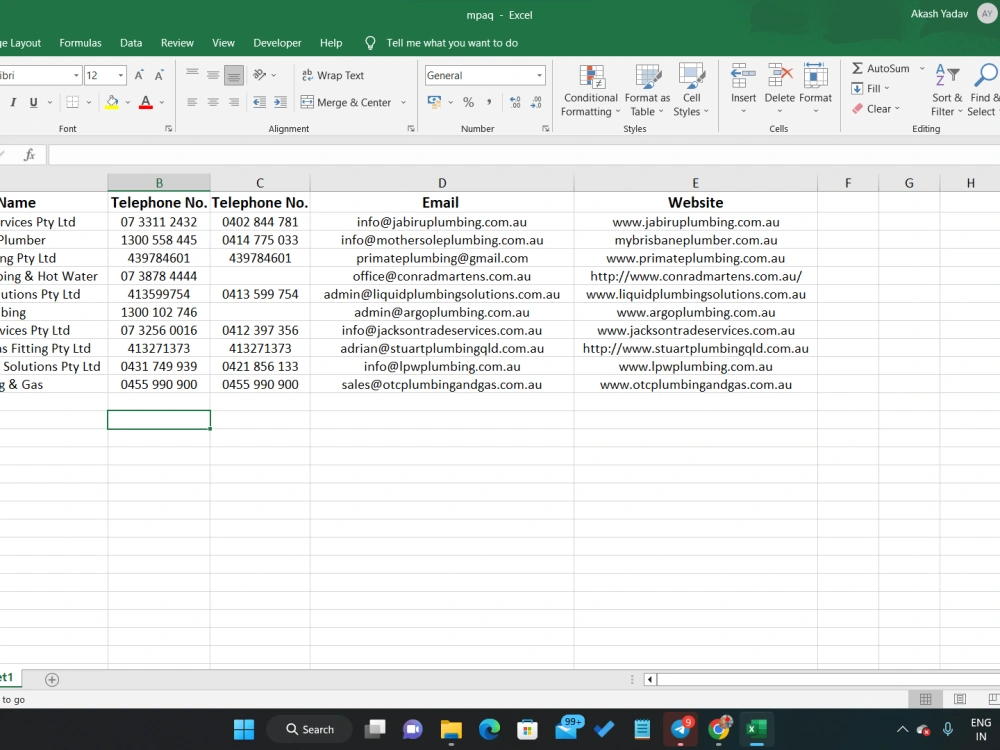The height and width of the screenshot is (750, 1000).
Task: Toggle underline formatting
Action: [33, 102]
